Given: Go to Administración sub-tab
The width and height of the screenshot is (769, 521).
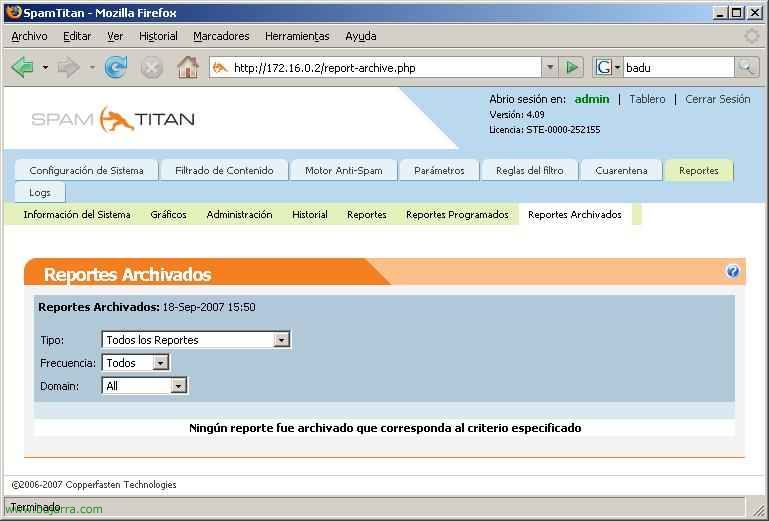Looking at the screenshot, I should click(x=239, y=214).
